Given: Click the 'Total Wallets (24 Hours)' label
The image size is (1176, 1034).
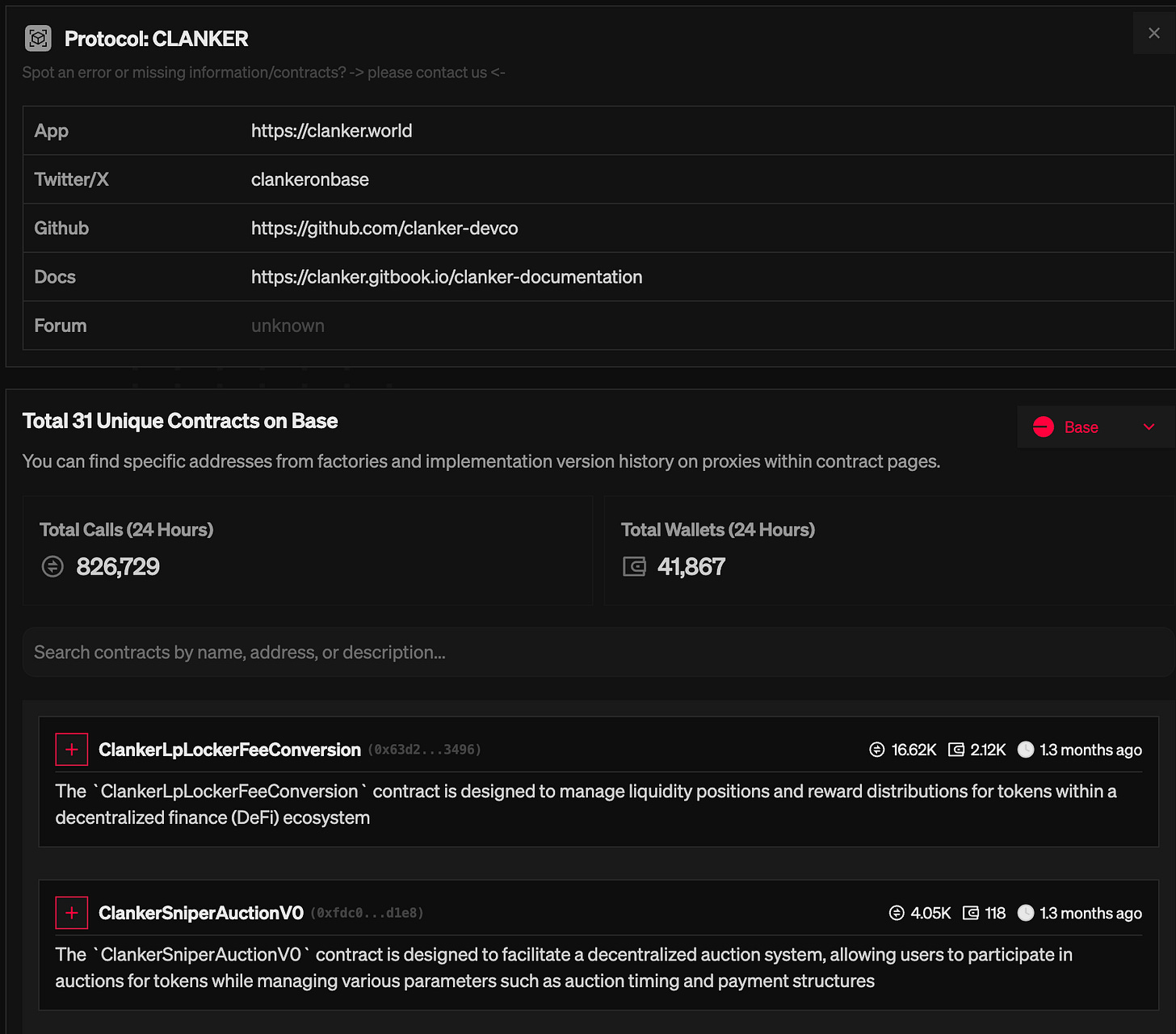Looking at the screenshot, I should 718,530.
